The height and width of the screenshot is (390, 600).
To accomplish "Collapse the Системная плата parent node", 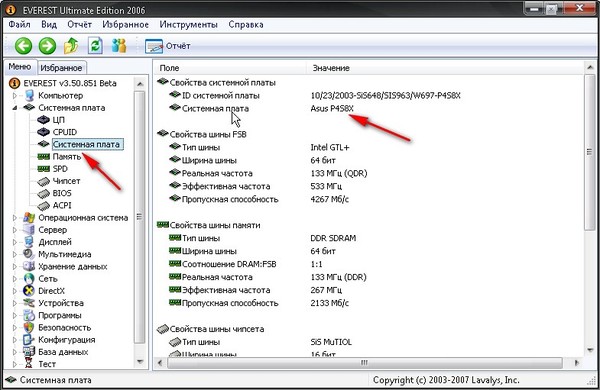I will click(15, 108).
